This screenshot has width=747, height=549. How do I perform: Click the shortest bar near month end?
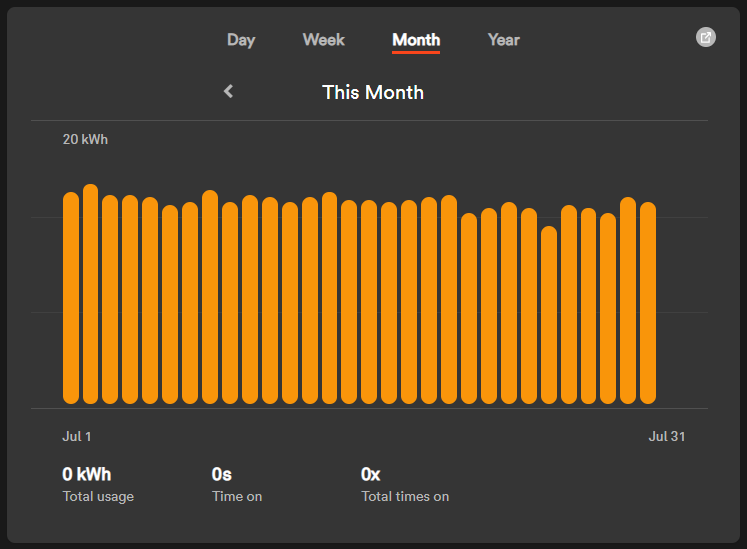click(549, 315)
